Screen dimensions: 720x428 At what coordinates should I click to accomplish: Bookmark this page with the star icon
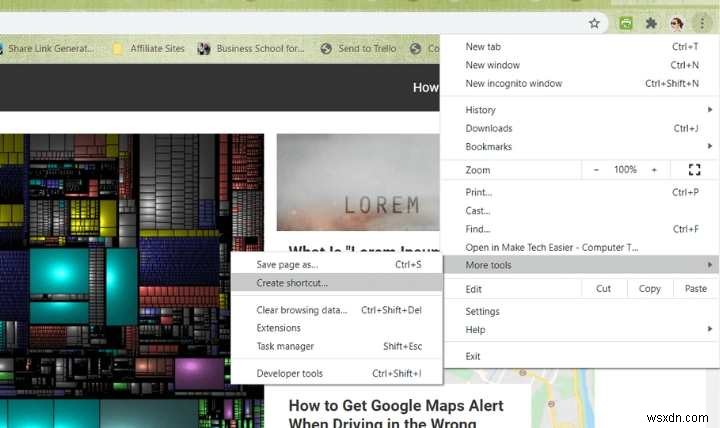tap(594, 23)
